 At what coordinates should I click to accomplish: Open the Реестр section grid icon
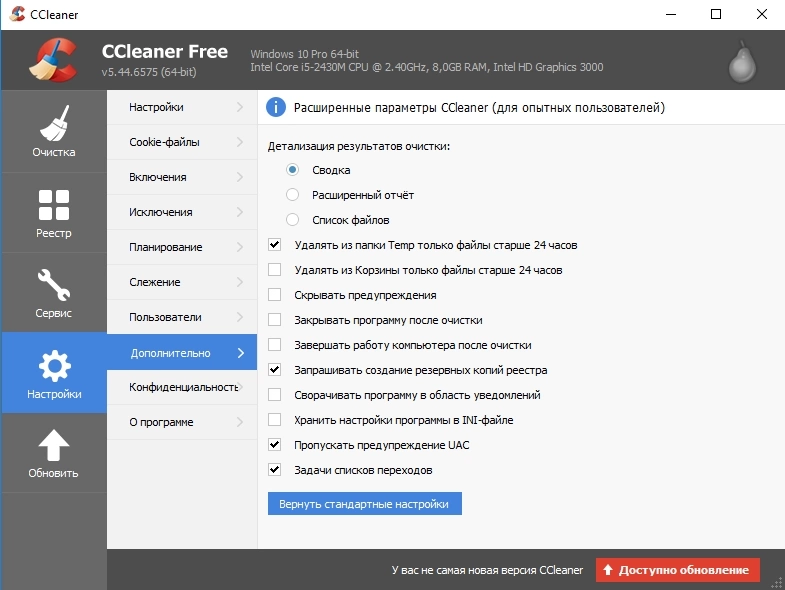pos(53,204)
